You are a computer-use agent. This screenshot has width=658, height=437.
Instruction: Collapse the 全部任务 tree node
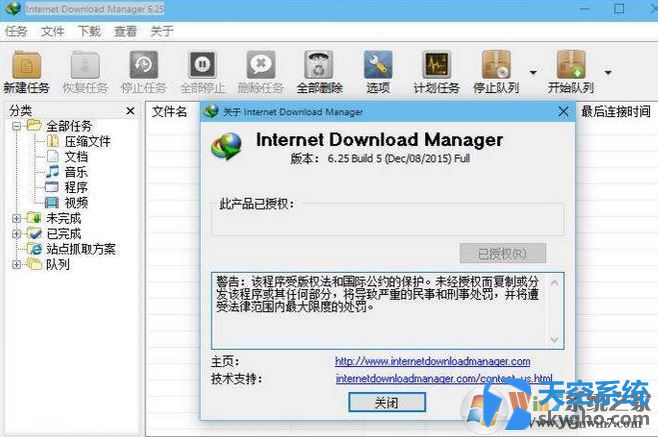(16, 126)
